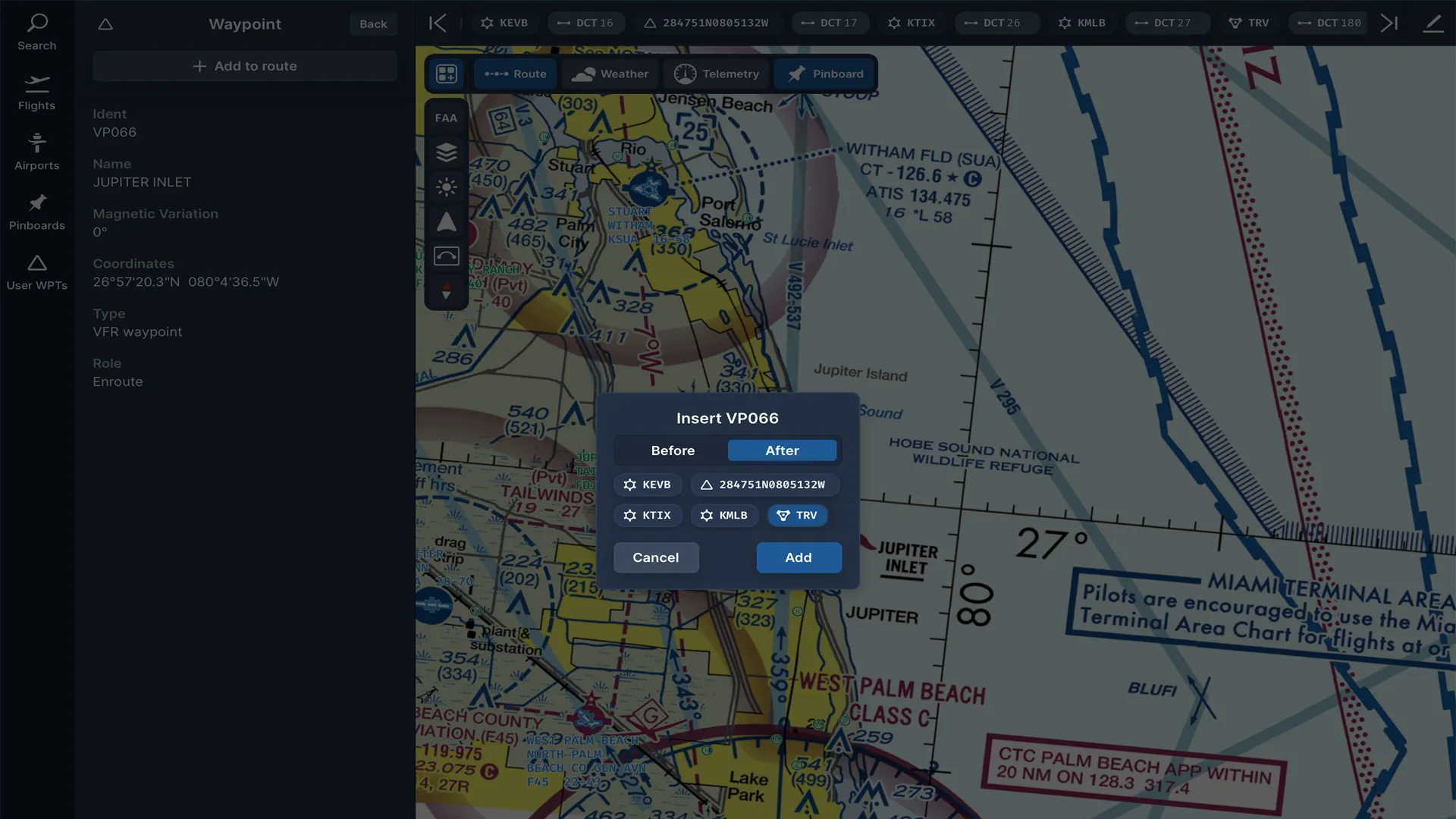Open the Search panel in the sidebar
Screen dimensions: 1456x819
pos(36,30)
